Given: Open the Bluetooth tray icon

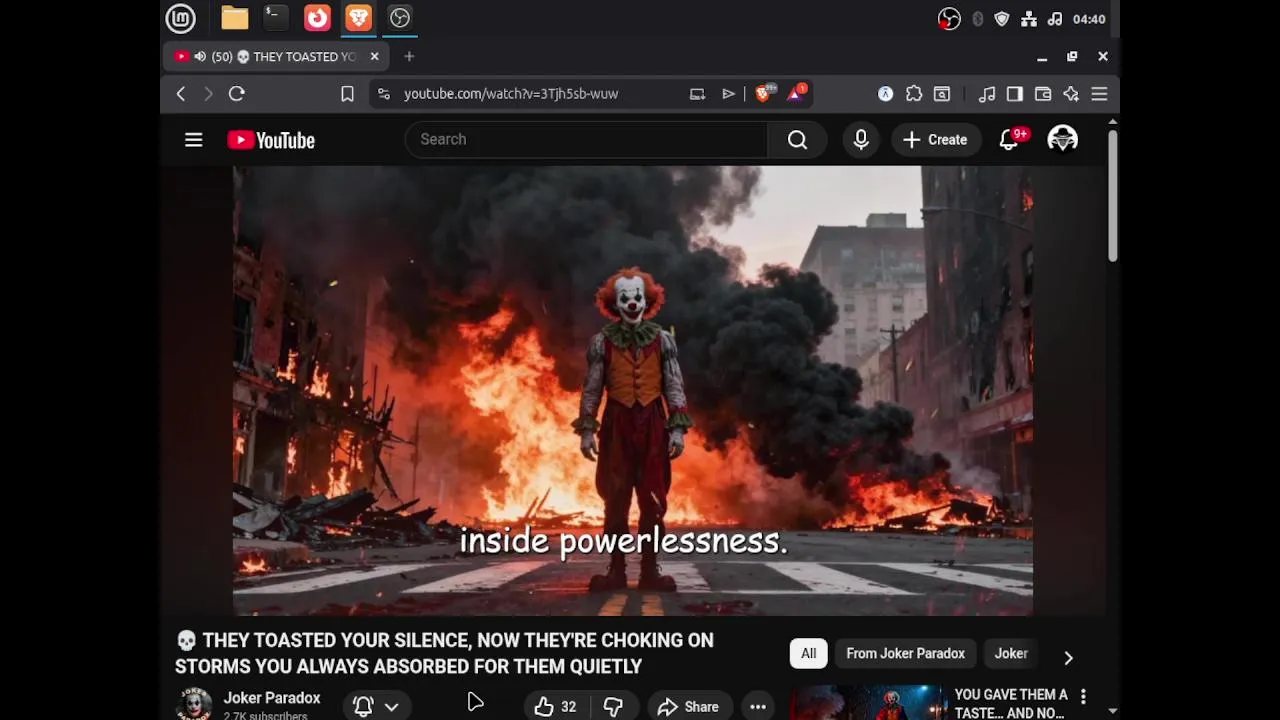Looking at the screenshot, I should click(978, 19).
